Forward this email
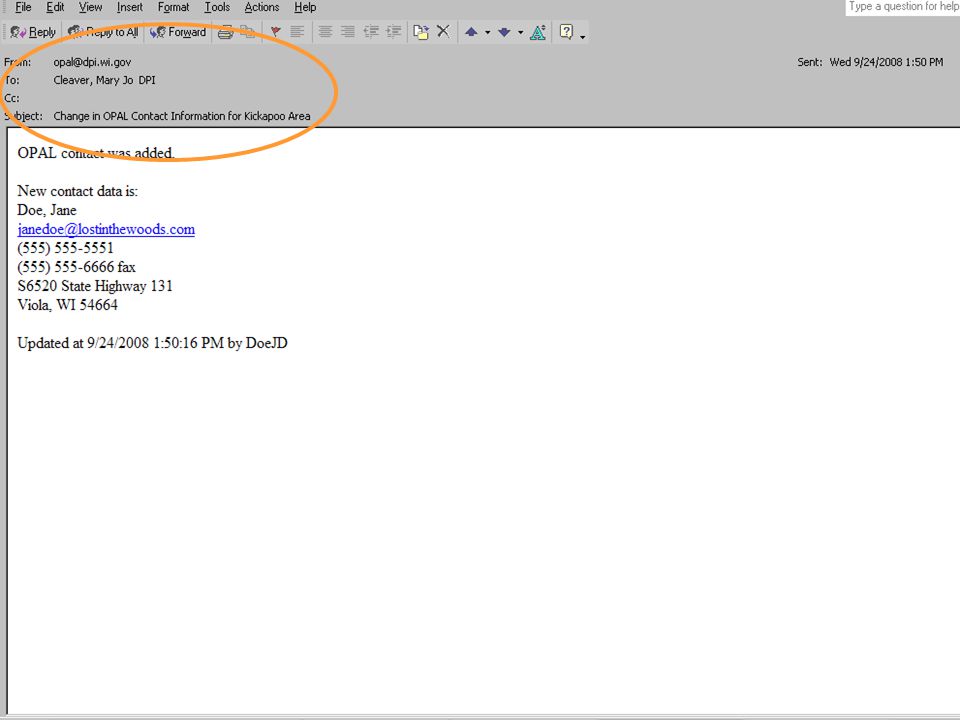 178,32
